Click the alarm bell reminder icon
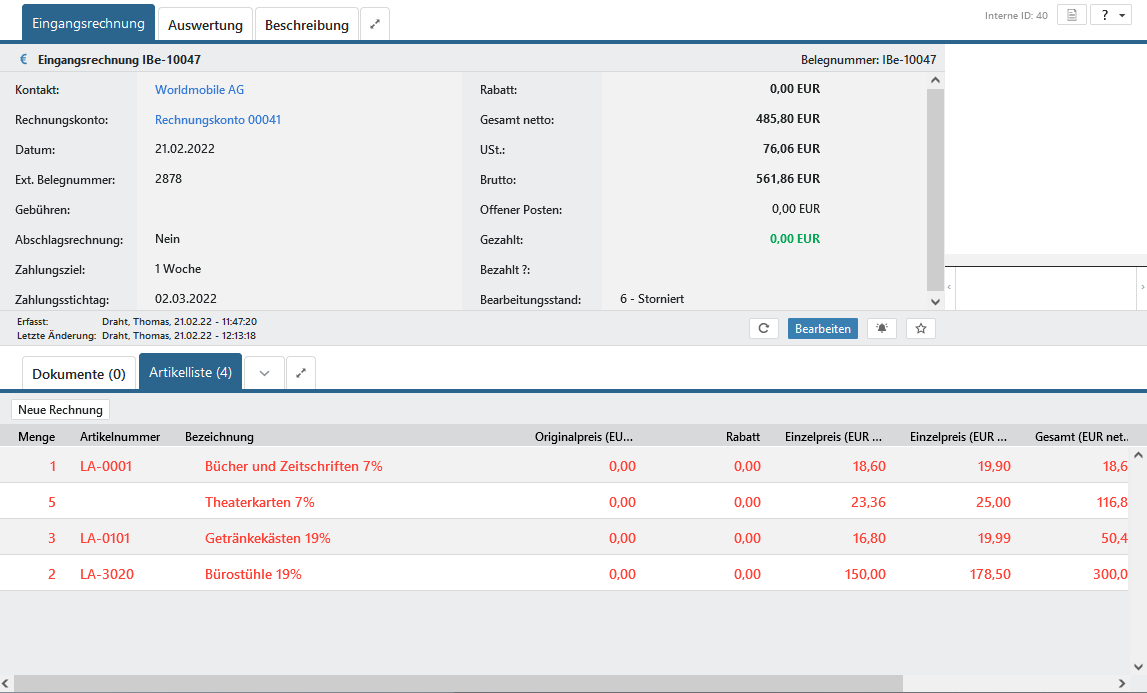 coord(881,328)
